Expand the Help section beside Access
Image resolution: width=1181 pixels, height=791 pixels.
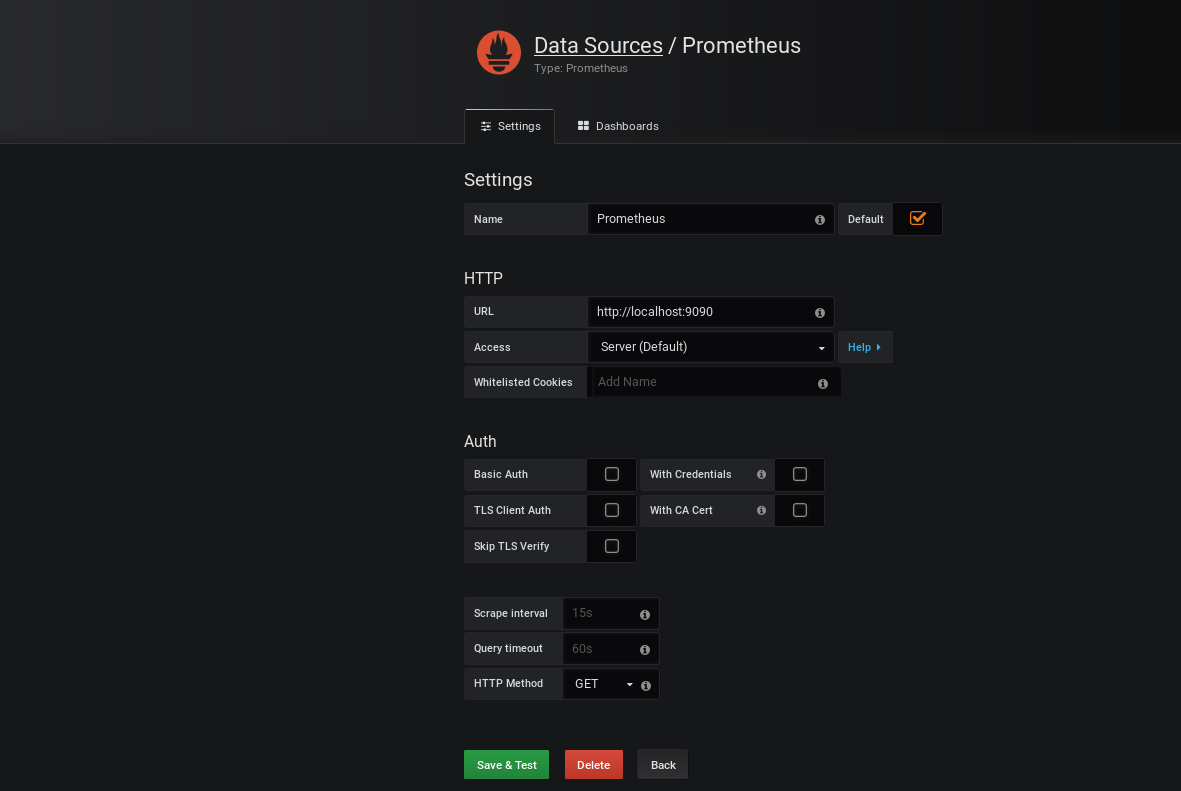864,346
